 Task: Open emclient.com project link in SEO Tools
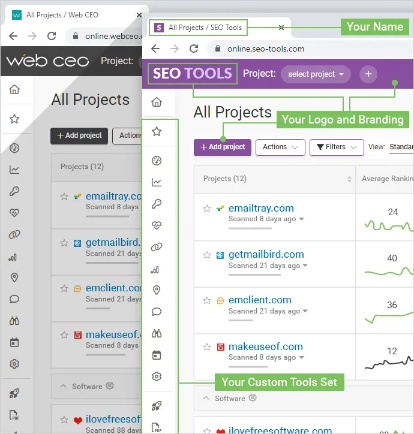[260, 300]
